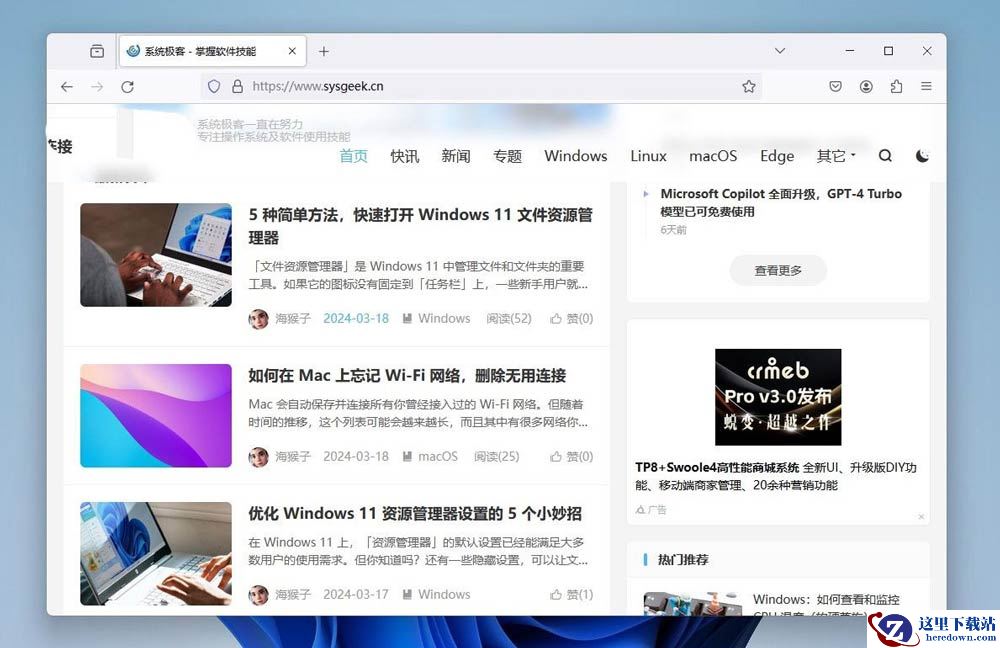Viewport: 1000px width, 648px height.
Task: Click the Windows category tag beside 2024-03-18
Action: (437, 318)
